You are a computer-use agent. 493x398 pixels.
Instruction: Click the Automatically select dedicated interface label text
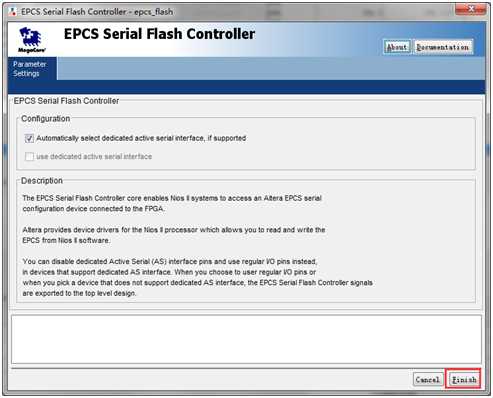pyautogui.click(x=141, y=138)
